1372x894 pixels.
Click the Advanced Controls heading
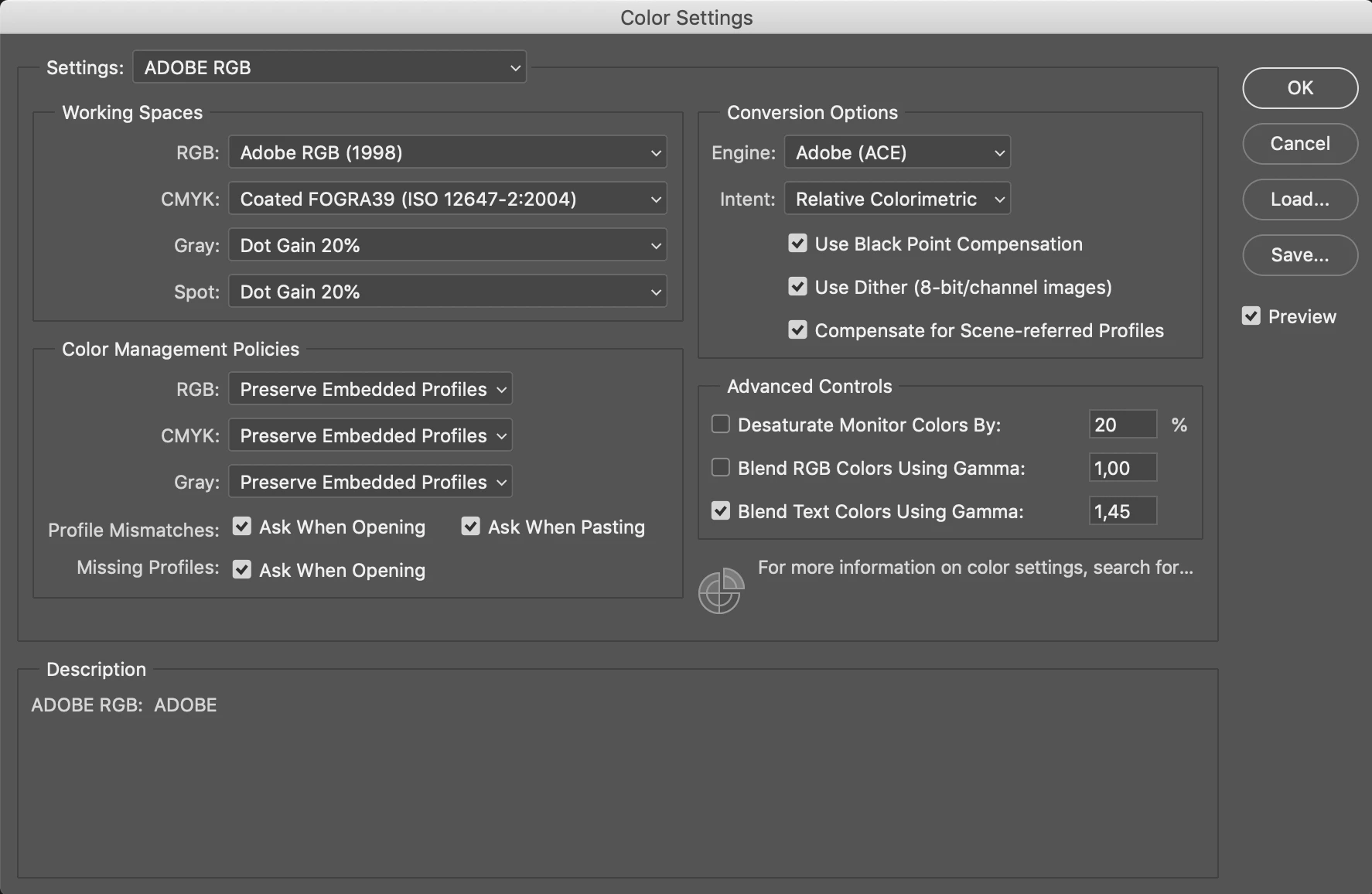click(810, 387)
